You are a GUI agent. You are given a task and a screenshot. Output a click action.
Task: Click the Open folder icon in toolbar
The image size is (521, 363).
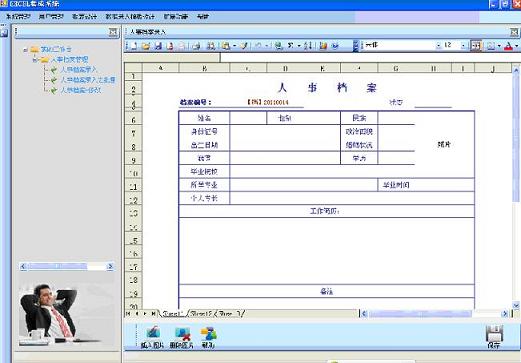pyautogui.click(x=146, y=46)
